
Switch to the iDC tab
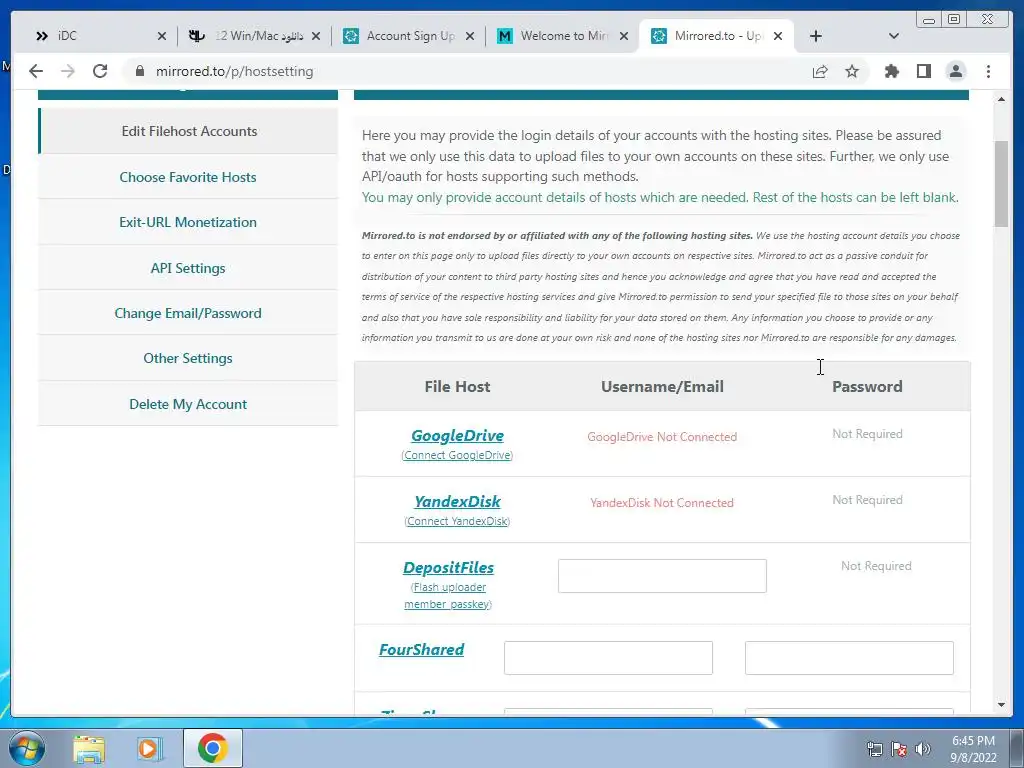pos(98,36)
